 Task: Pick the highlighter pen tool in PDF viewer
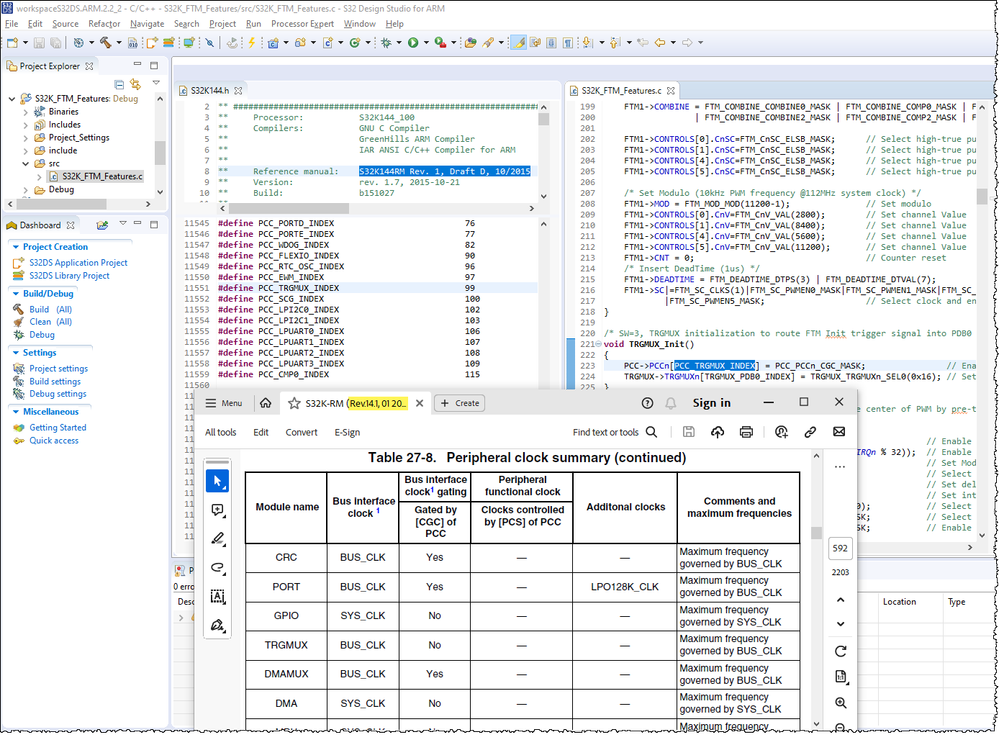[x=218, y=538]
